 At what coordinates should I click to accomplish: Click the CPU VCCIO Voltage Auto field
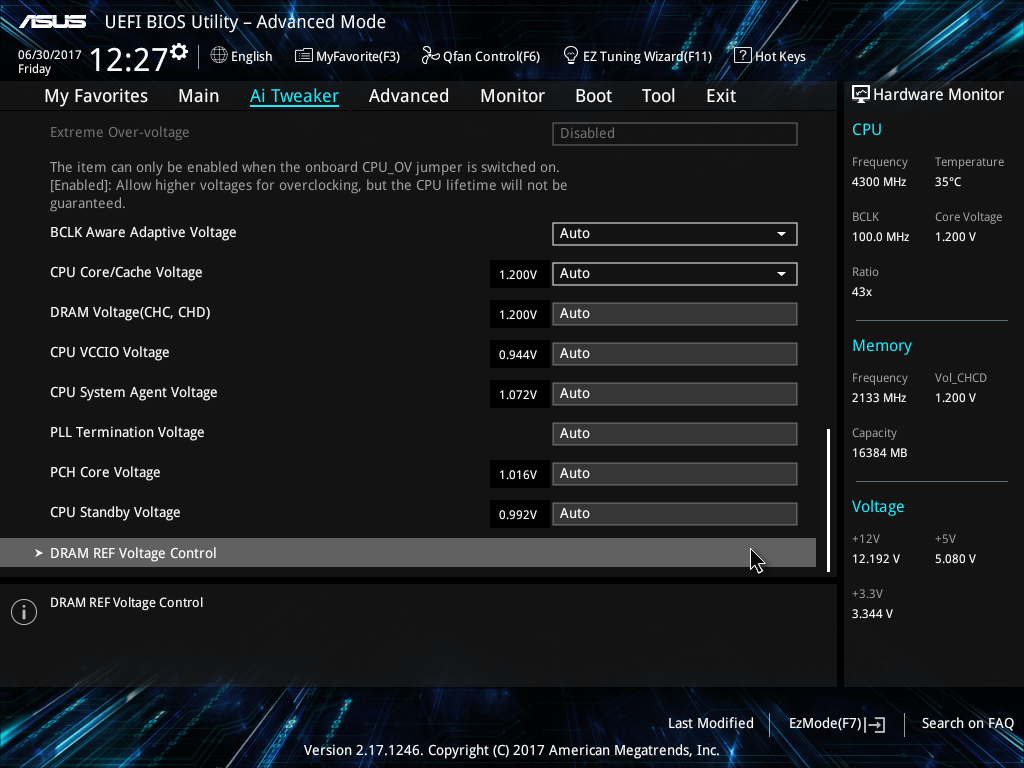(675, 353)
